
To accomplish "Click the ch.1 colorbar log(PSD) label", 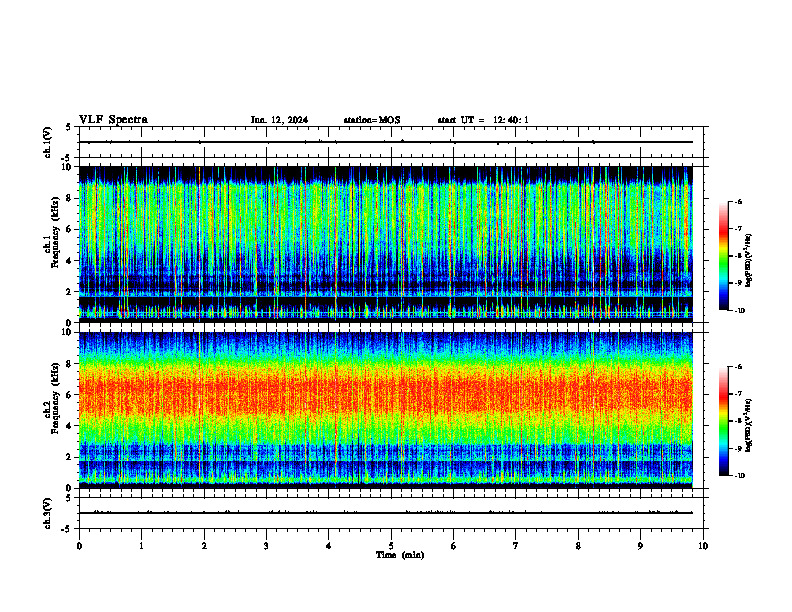I will tap(749, 260).
